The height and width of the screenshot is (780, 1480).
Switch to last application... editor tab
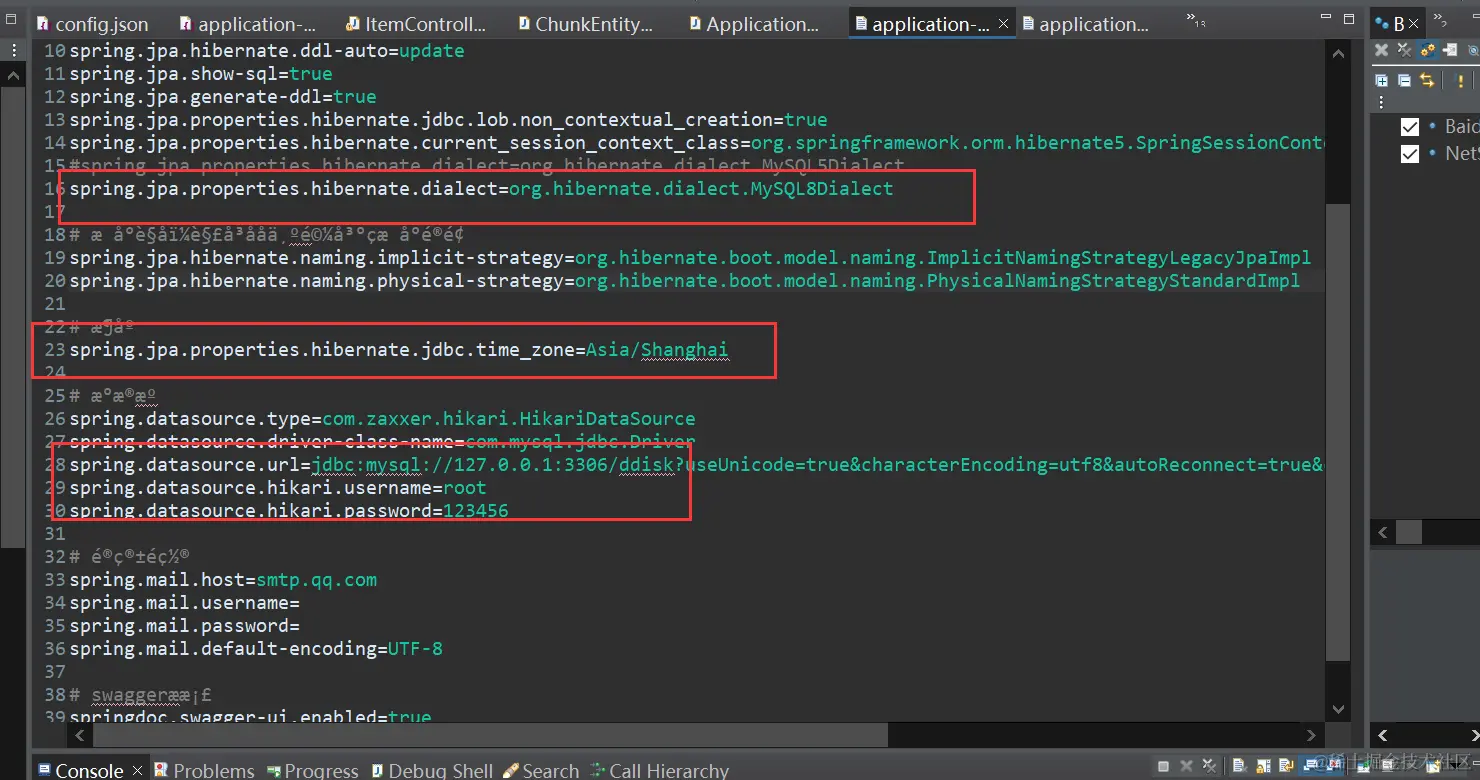click(1085, 24)
